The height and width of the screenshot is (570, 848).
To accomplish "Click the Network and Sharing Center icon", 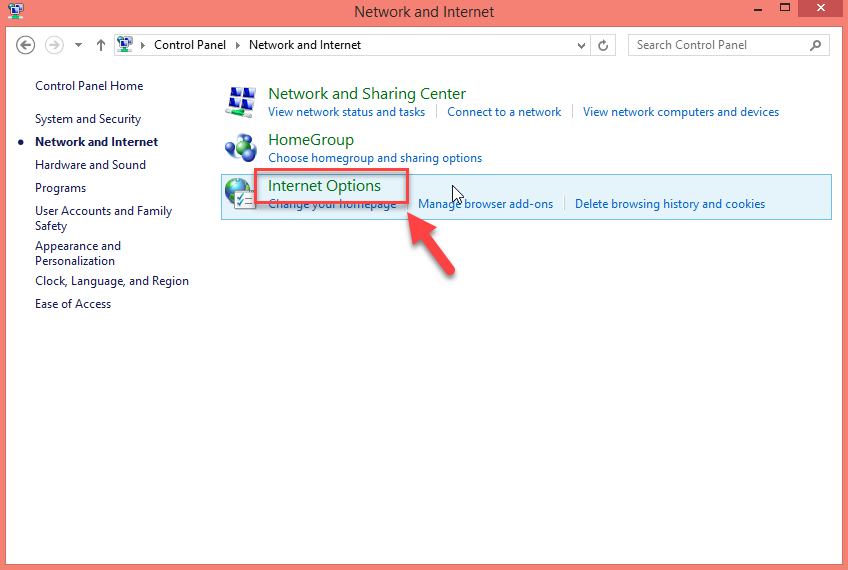I will point(241,101).
